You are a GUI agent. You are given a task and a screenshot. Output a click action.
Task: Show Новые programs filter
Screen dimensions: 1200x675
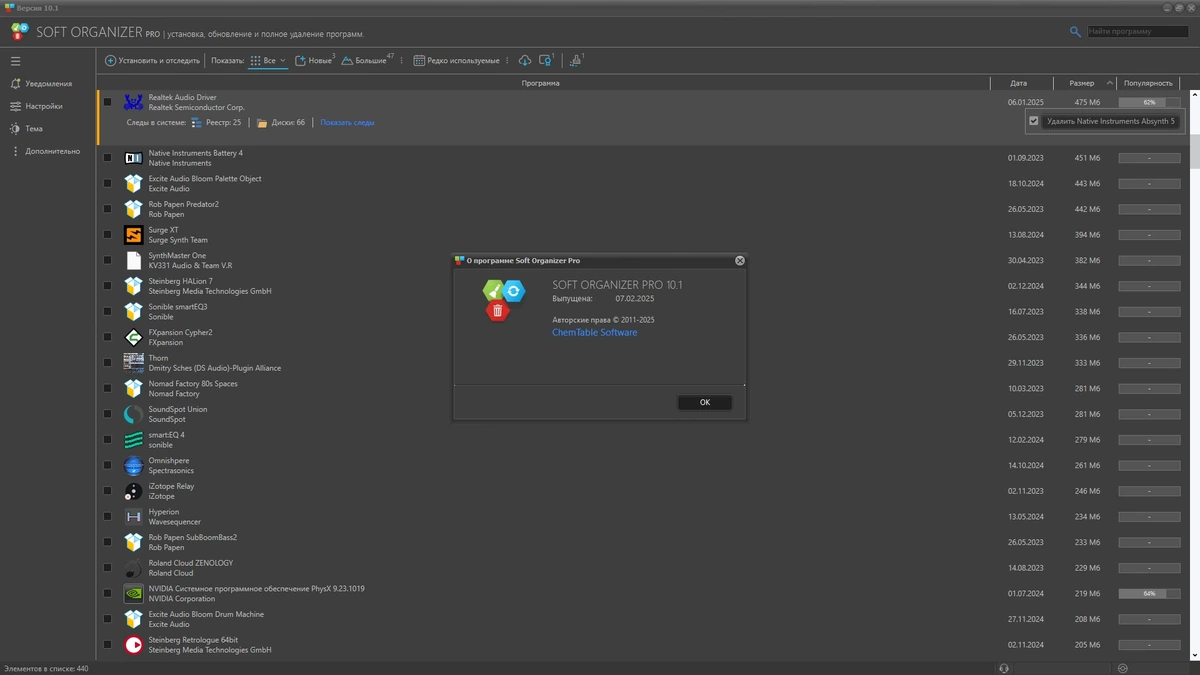click(314, 61)
